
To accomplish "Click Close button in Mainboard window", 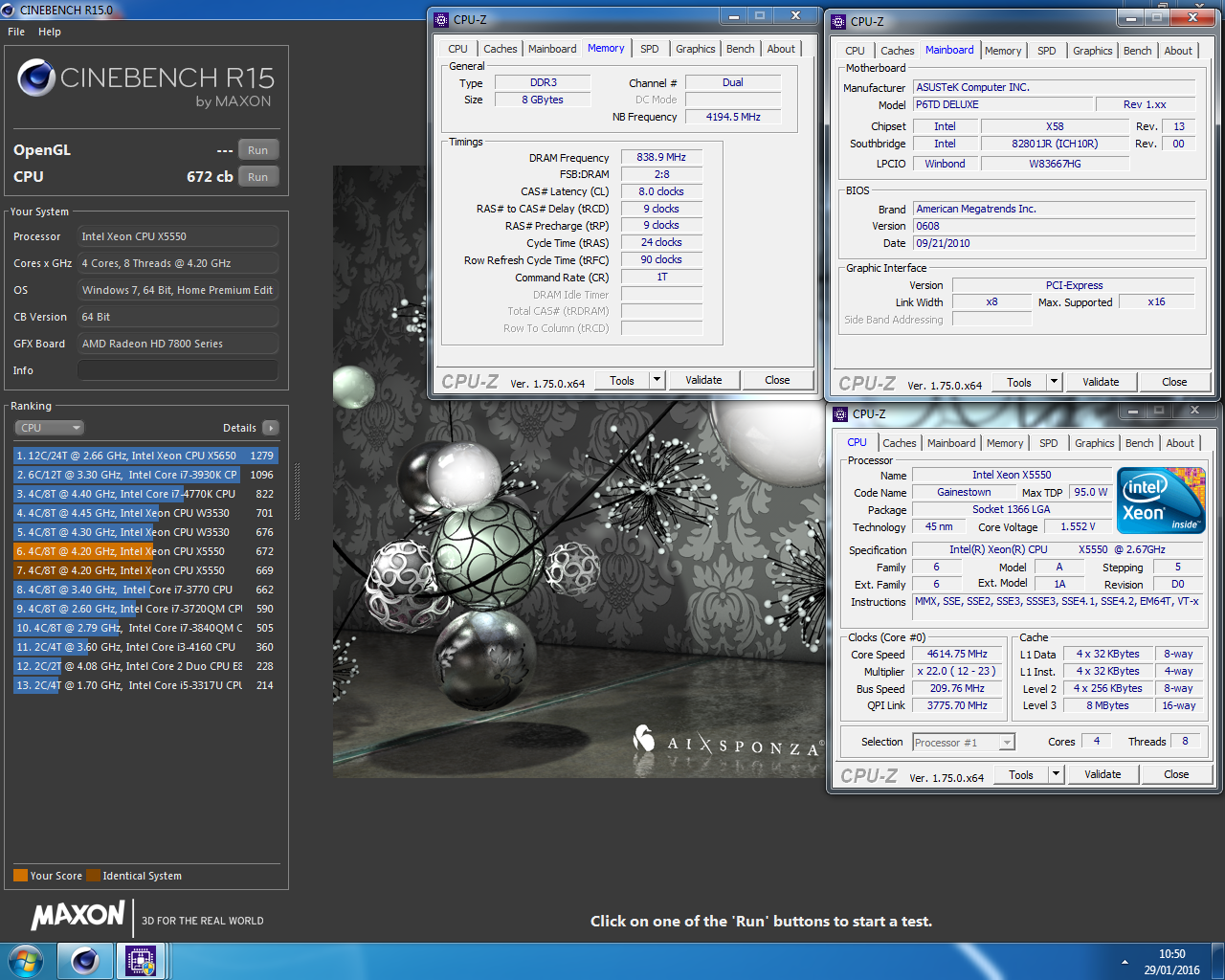I will [x=1174, y=382].
